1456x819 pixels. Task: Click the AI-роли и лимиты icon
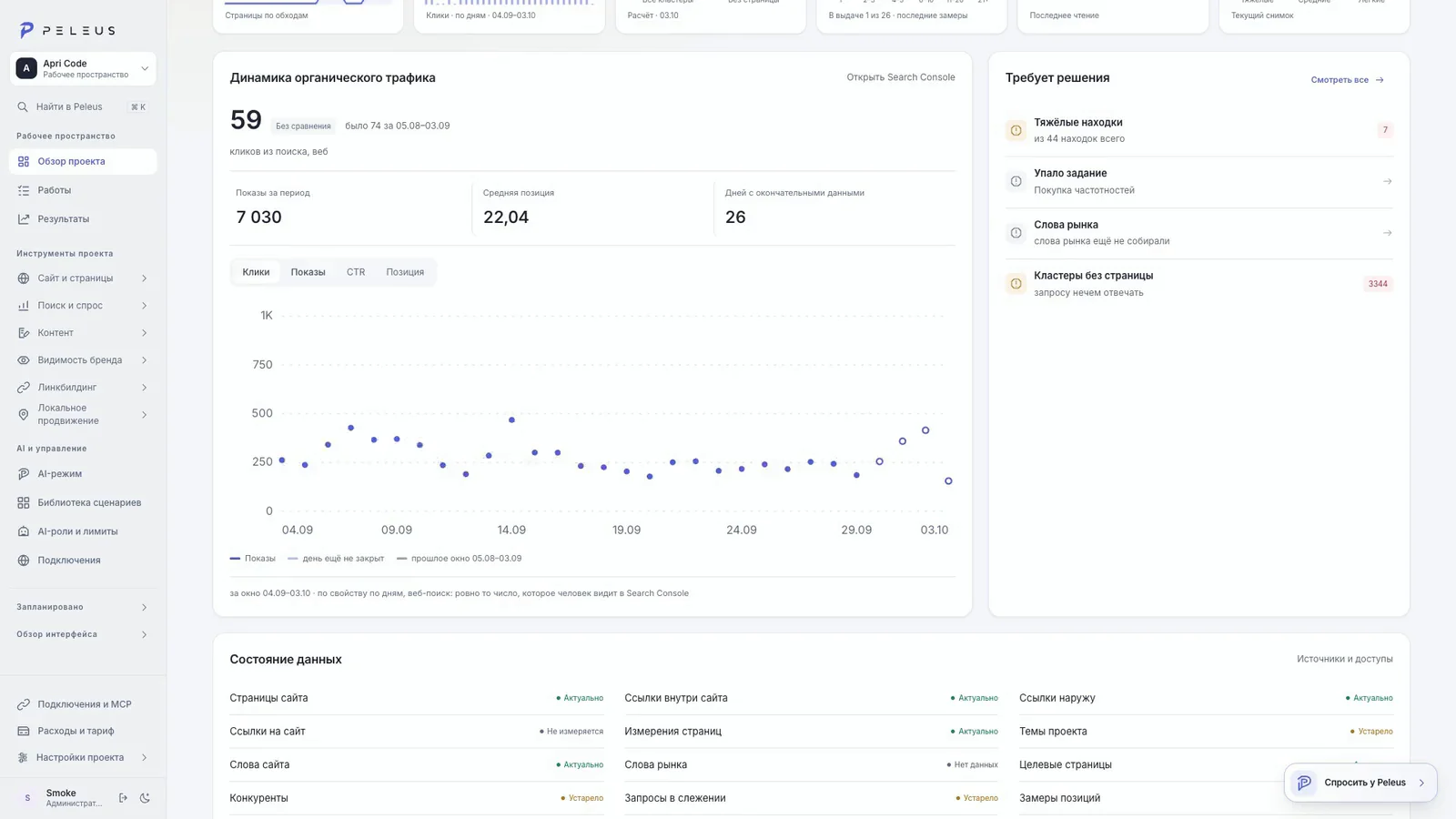pyautogui.click(x=24, y=531)
